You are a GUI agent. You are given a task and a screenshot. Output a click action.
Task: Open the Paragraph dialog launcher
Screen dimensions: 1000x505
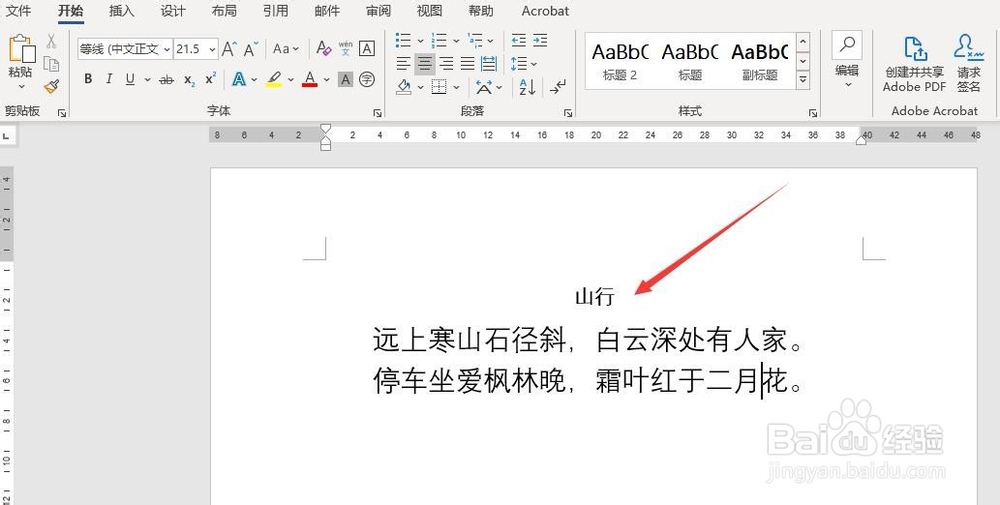coord(568,113)
